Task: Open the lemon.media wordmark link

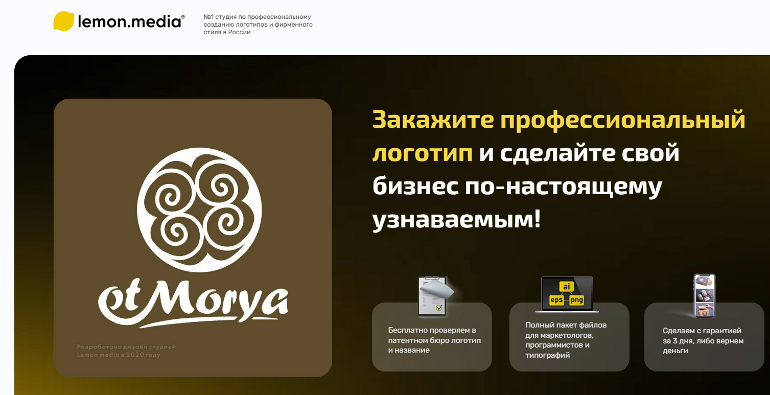Action: pyautogui.click(x=131, y=22)
